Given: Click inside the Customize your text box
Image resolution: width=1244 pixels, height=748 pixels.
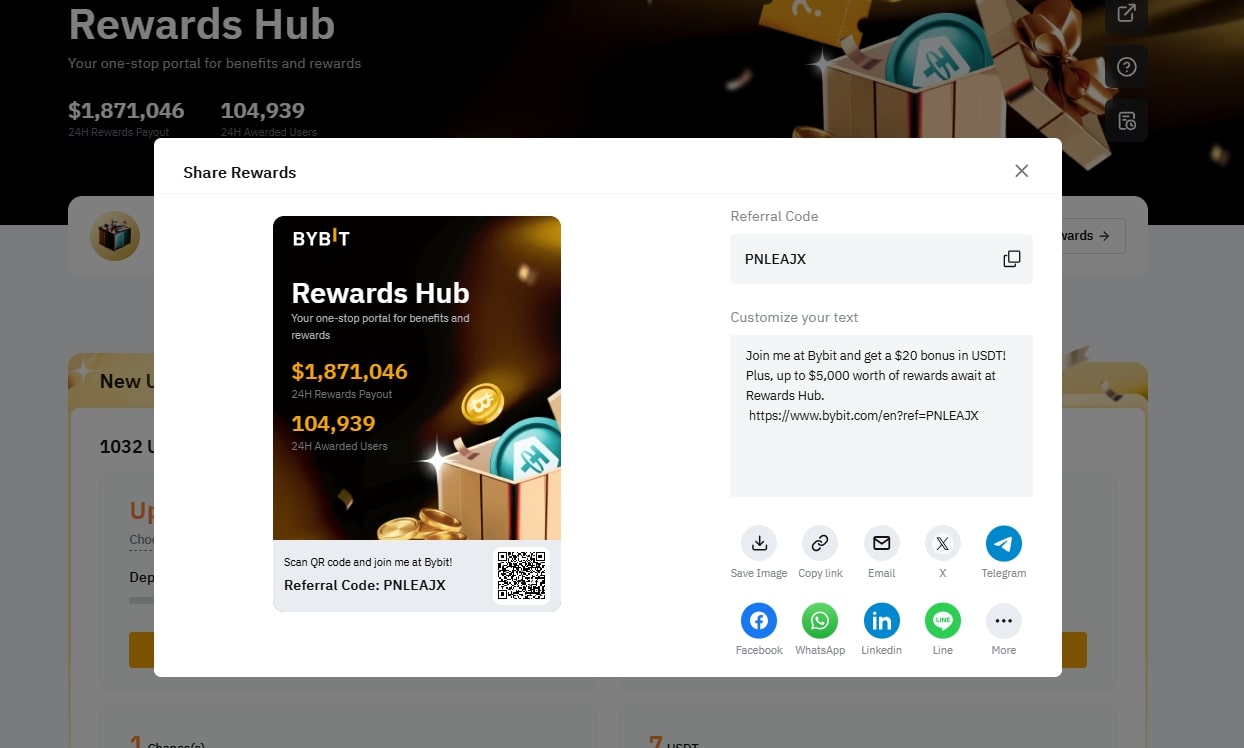Looking at the screenshot, I should click(x=881, y=416).
